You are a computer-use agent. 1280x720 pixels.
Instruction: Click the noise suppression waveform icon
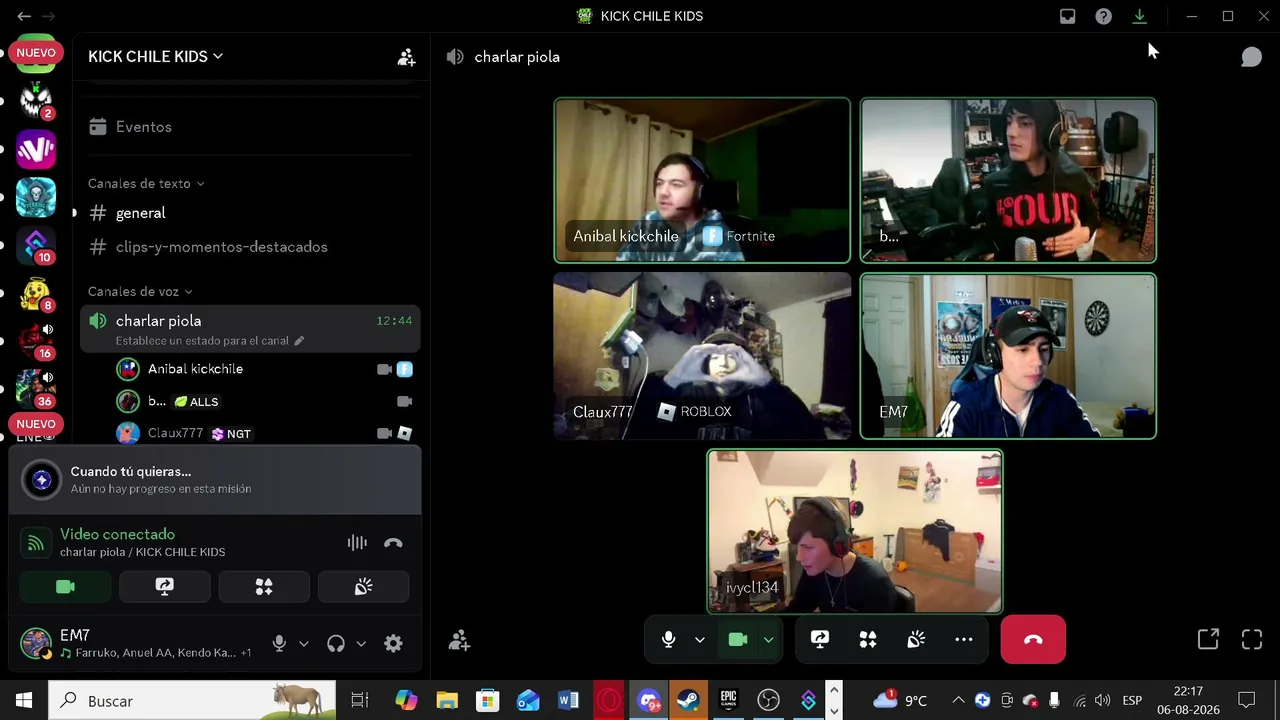pyautogui.click(x=357, y=543)
